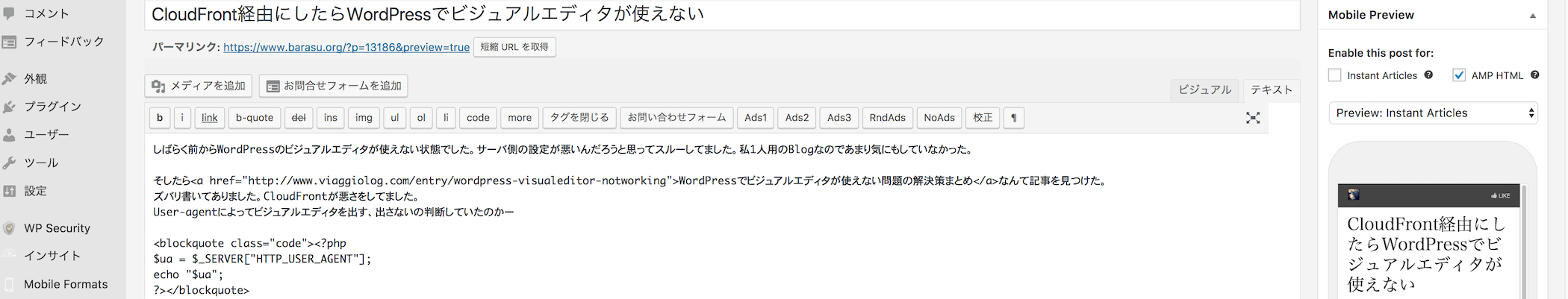The width and height of the screenshot is (1568, 299).
Task: Toggle distraction-free fullscreen writing icon
Action: pyautogui.click(x=1253, y=118)
